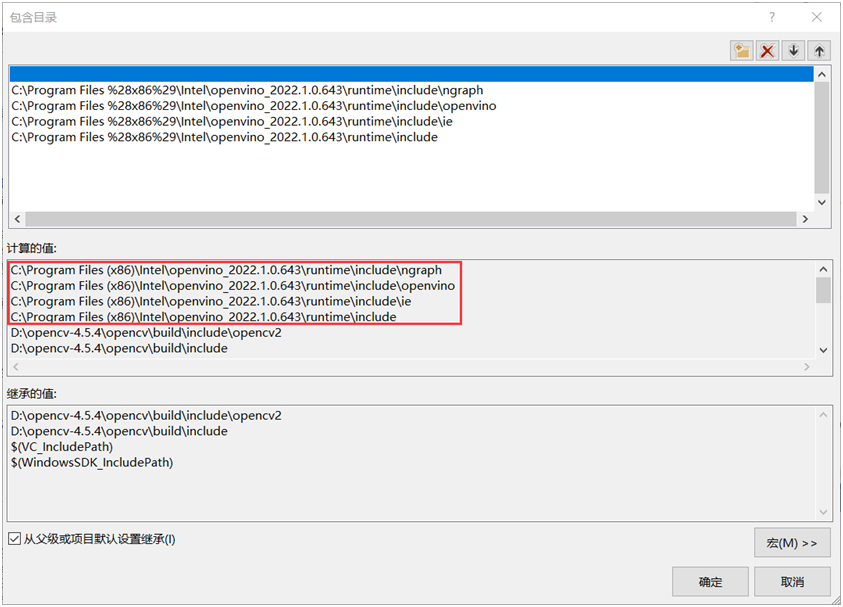This screenshot has width=843, height=607.
Task: Click computed value D:\opencv-4.5.4 include\opencv2
Action: pyautogui.click(x=146, y=332)
